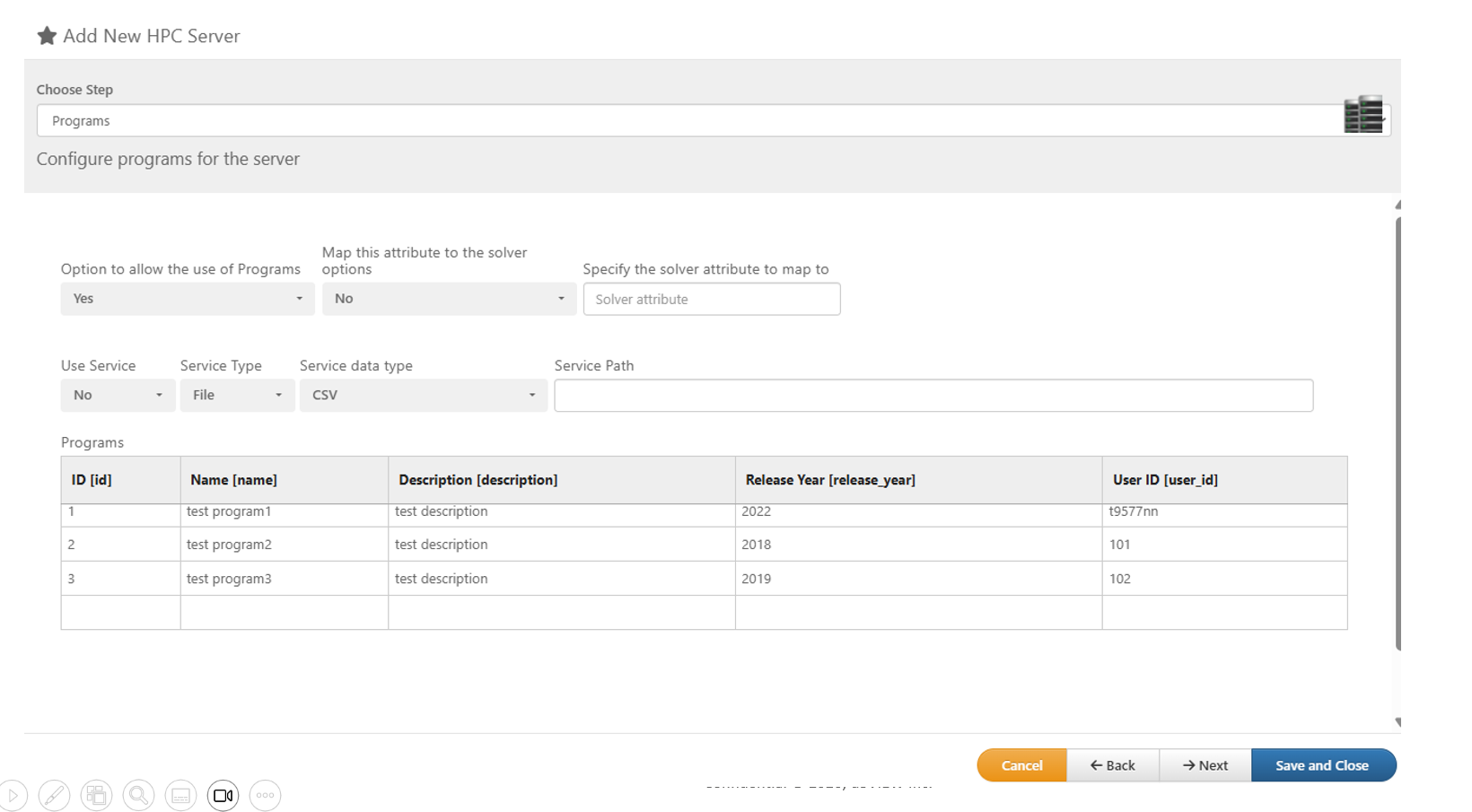Screen dimensions: 1472x812
Task: Go to the Next step
Action: [x=1205, y=765]
